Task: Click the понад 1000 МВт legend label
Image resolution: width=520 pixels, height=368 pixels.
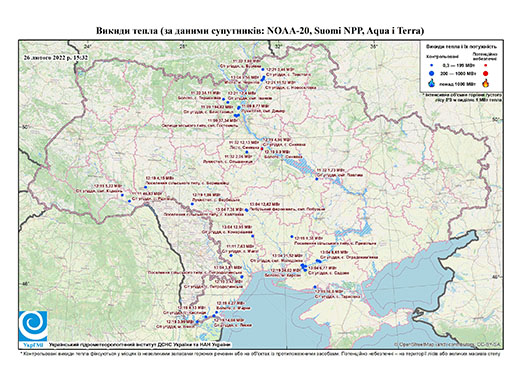Action: [457, 83]
